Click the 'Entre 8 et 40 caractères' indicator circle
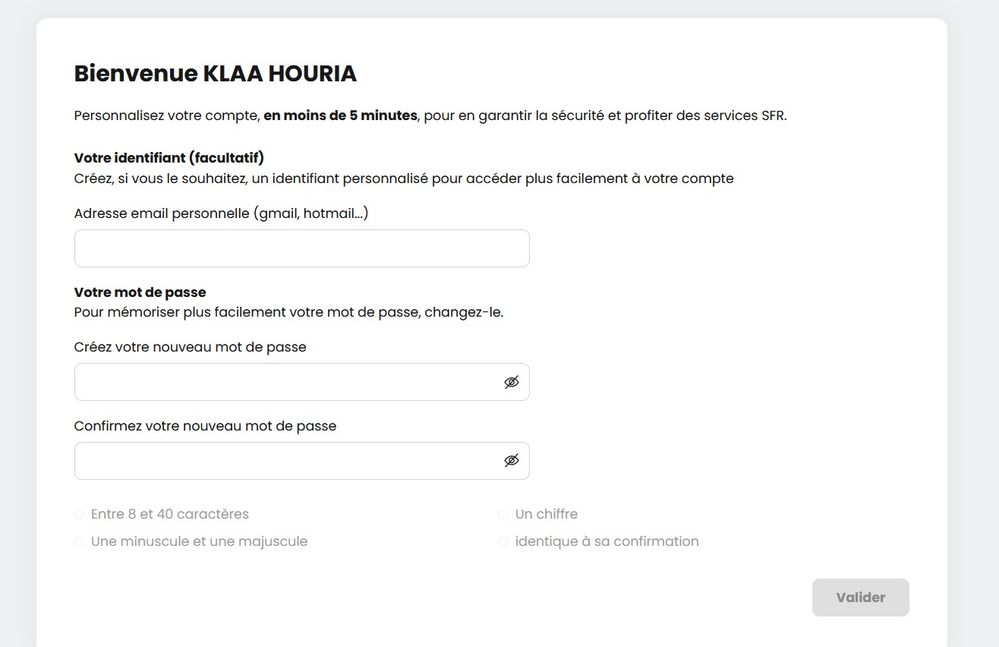The image size is (999, 647). [x=79, y=515]
